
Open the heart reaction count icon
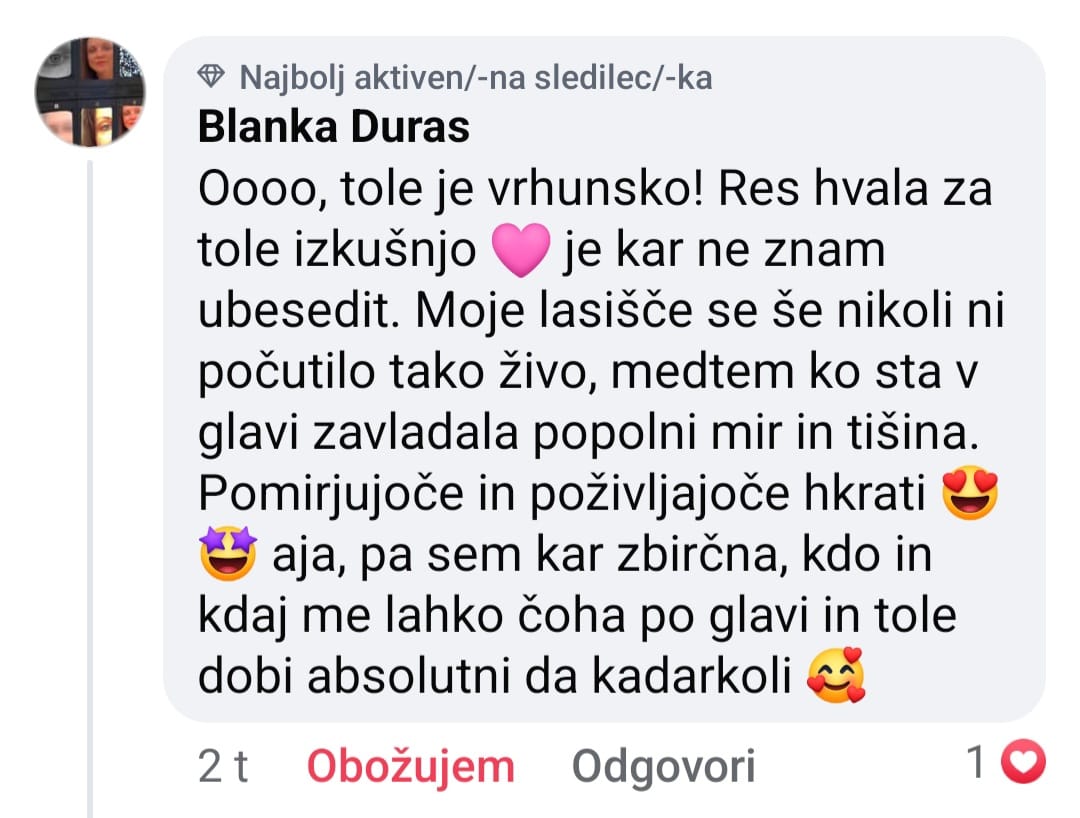(1023, 761)
